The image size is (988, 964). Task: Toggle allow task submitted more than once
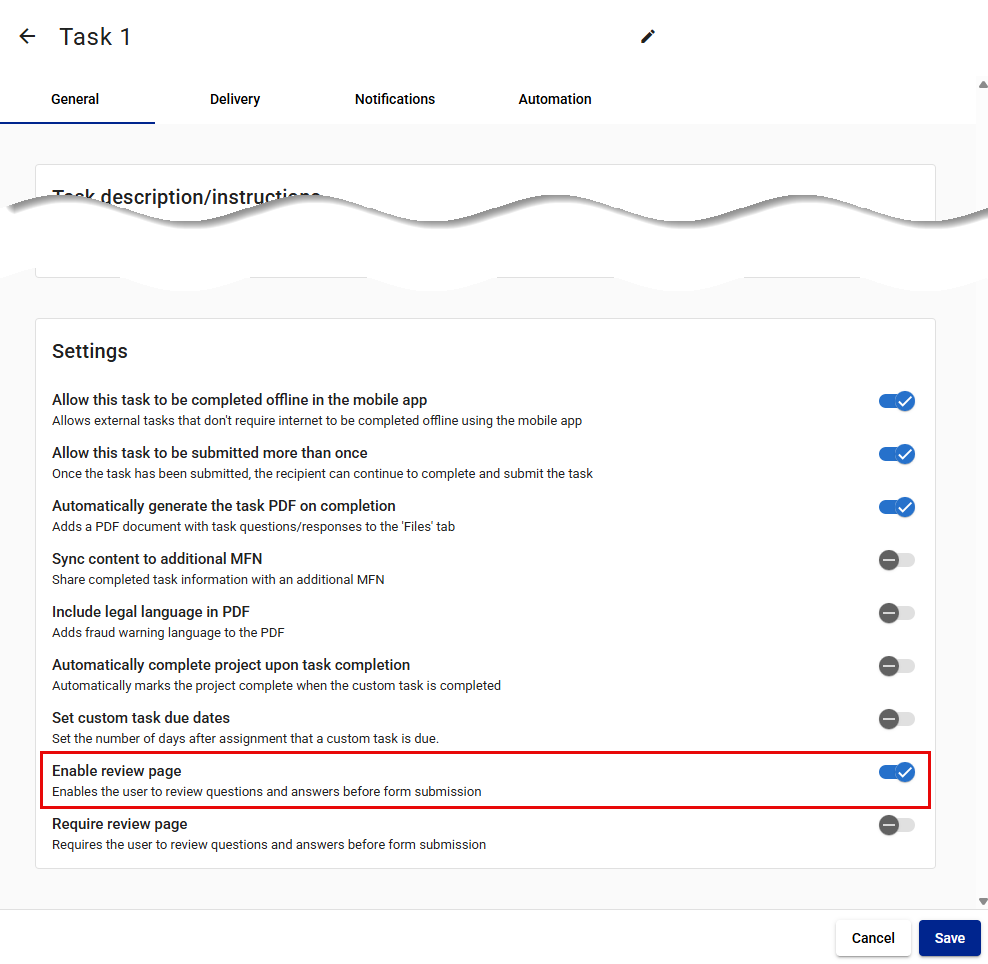[x=897, y=454]
